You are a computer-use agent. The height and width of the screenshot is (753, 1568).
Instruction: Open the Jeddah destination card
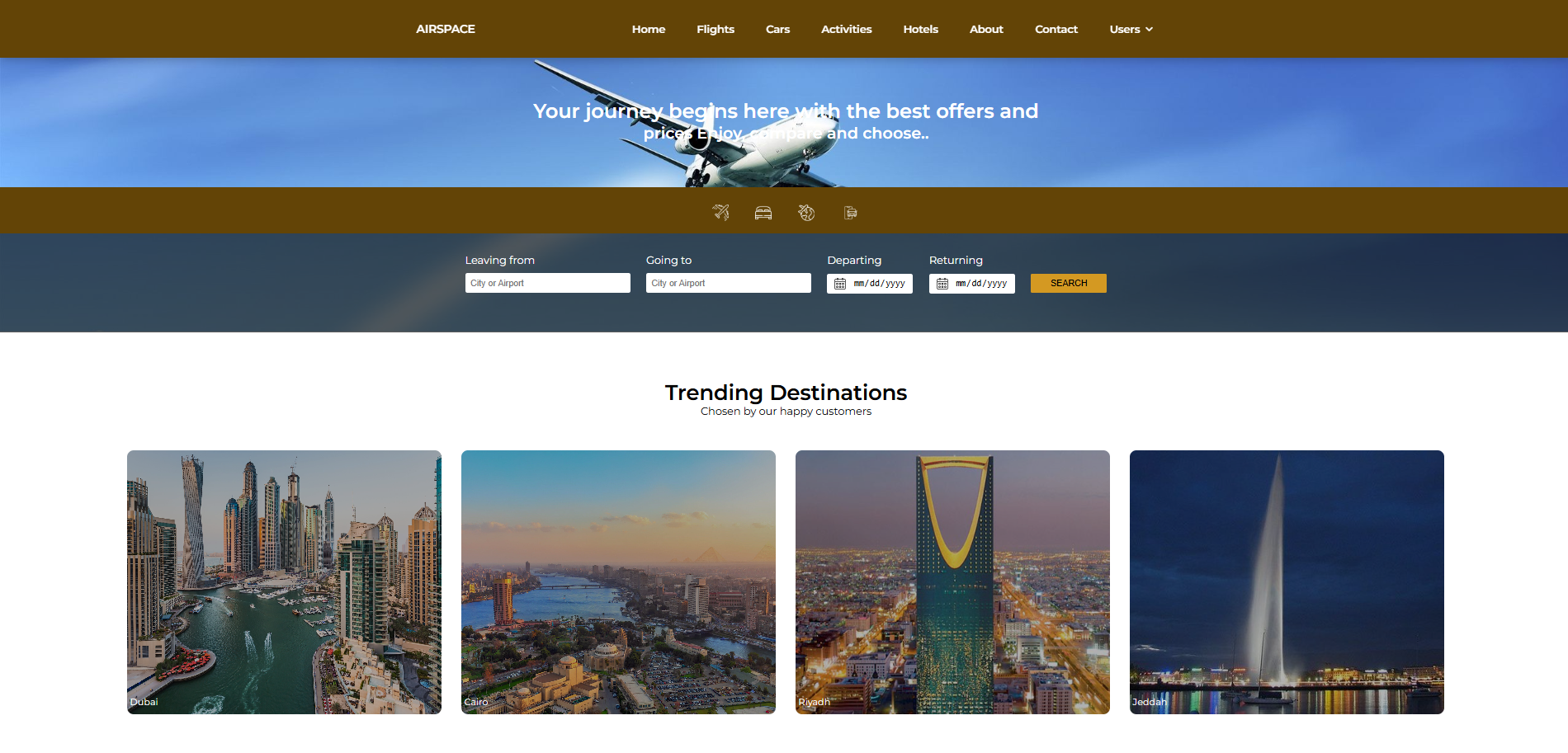point(1287,582)
